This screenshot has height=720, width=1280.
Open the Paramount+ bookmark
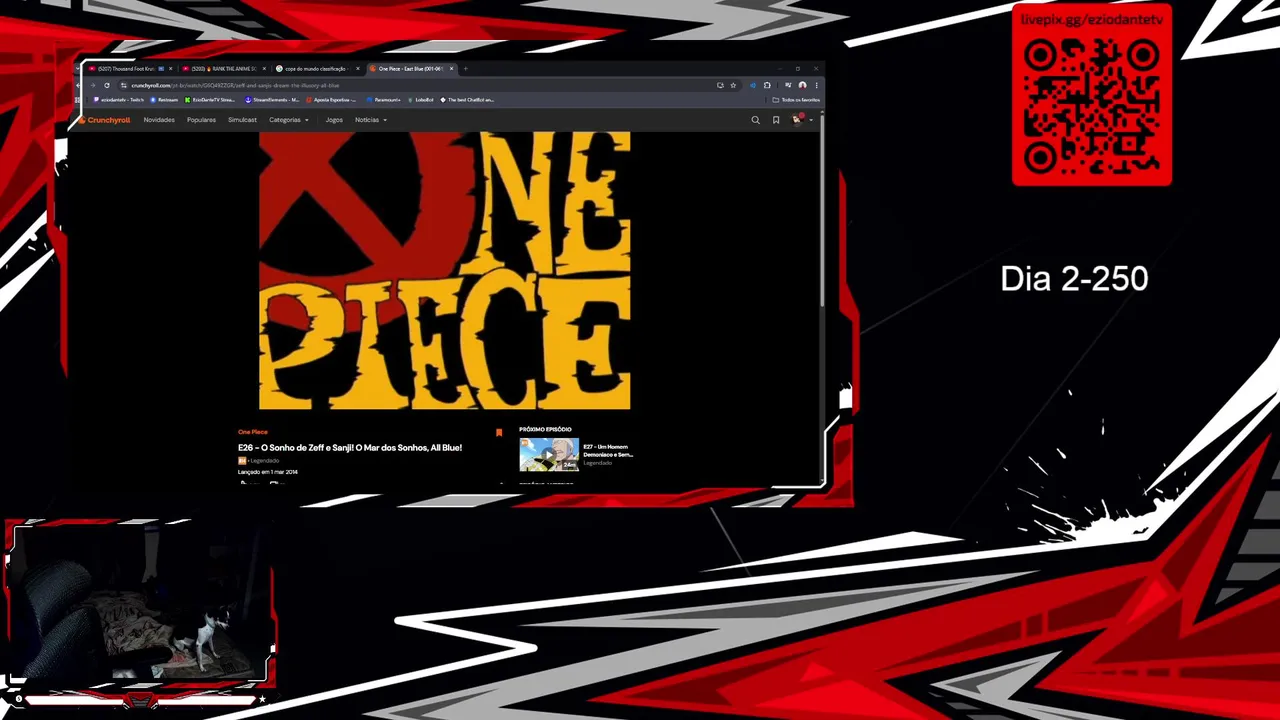click(384, 100)
